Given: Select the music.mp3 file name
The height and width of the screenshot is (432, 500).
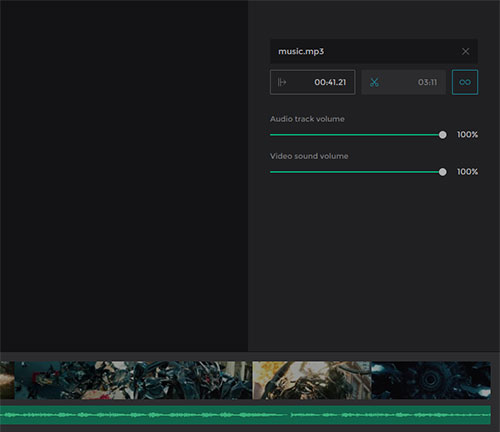Looking at the screenshot, I should (x=301, y=52).
